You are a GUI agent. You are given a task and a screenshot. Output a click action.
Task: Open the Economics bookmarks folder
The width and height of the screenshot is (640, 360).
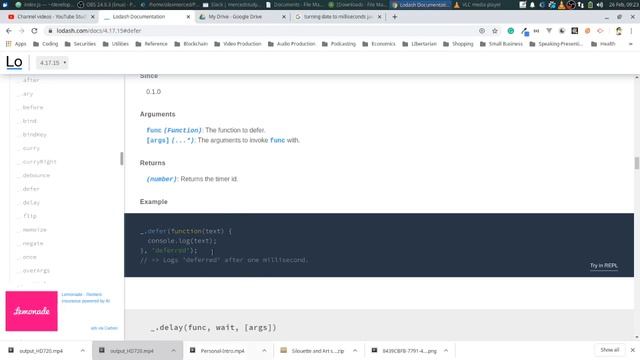tap(379, 44)
